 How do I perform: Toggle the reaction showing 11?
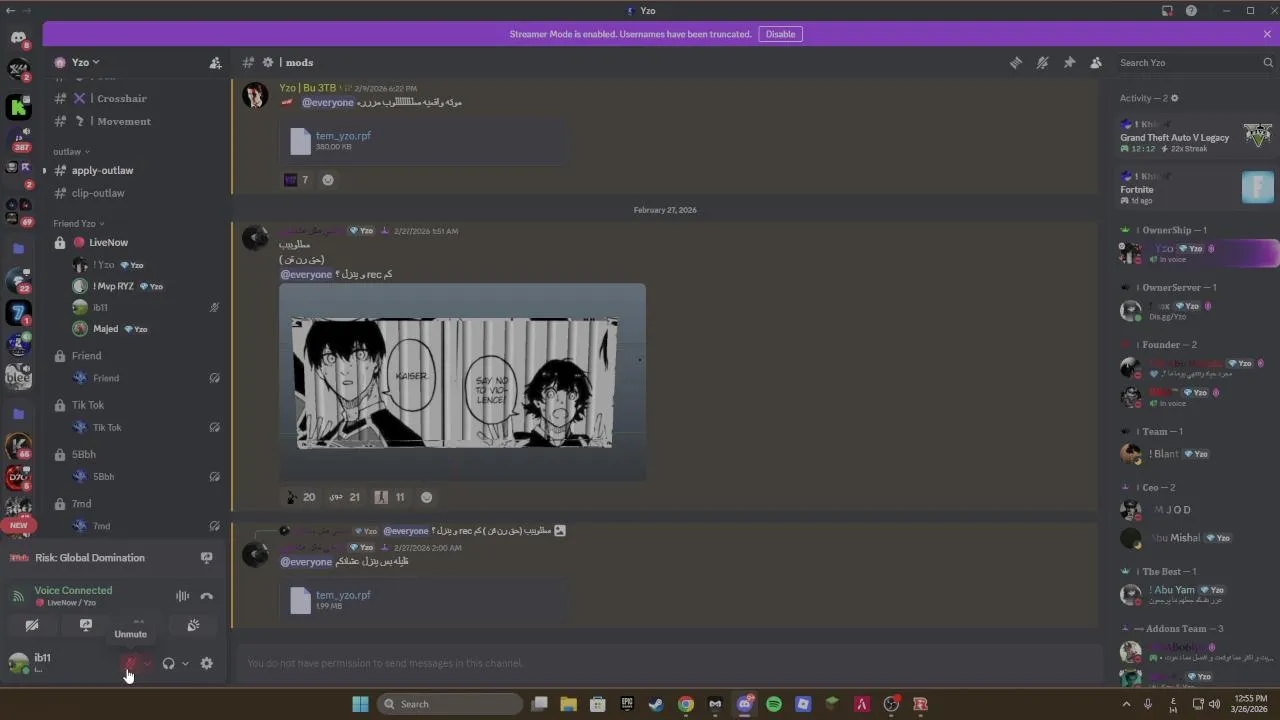click(390, 497)
